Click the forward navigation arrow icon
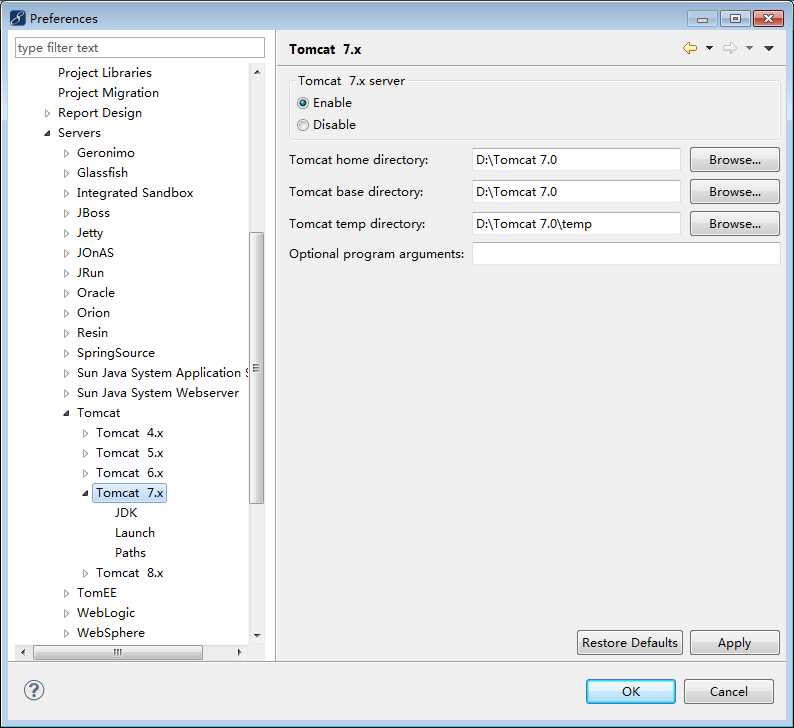Screen dimensions: 794x728 [730, 48]
